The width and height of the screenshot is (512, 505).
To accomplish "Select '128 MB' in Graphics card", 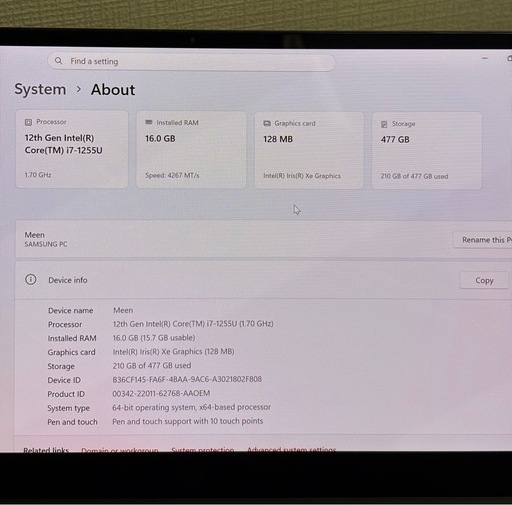I will pos(278,139).
